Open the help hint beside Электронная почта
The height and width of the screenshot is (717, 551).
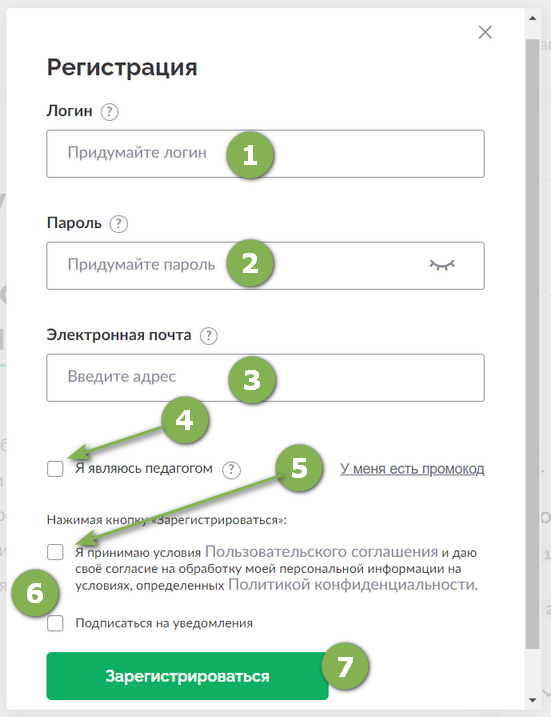coord(209,336)
